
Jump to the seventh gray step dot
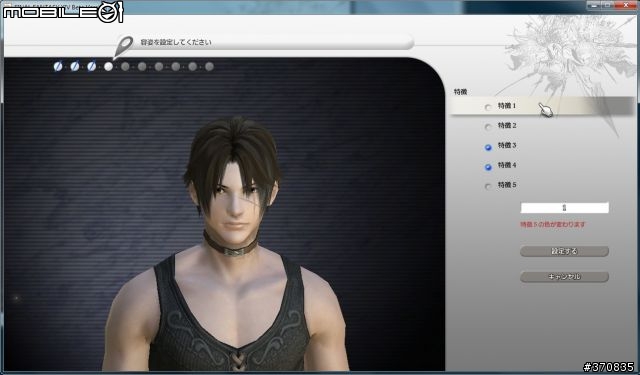point(159,67)
